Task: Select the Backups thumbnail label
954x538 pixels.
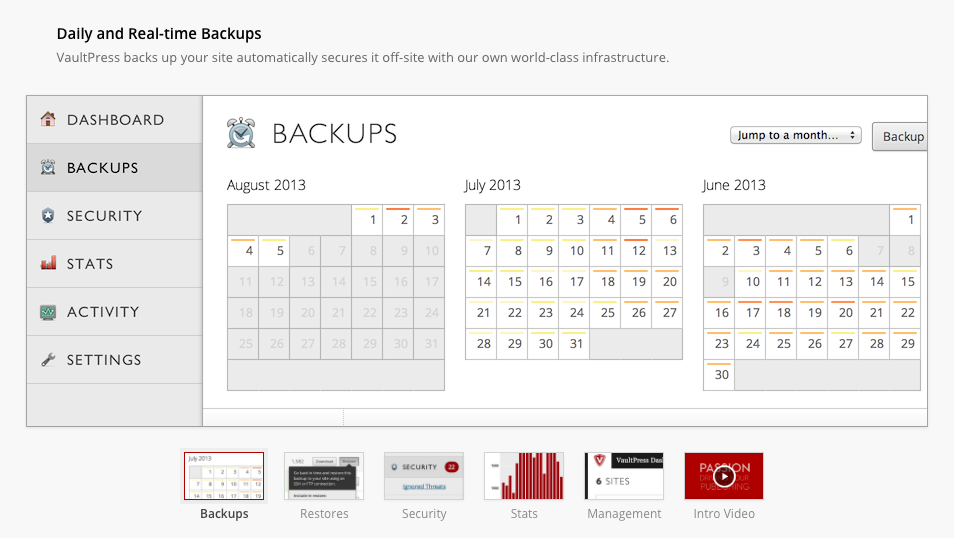Action: click(x=224, y=514)
